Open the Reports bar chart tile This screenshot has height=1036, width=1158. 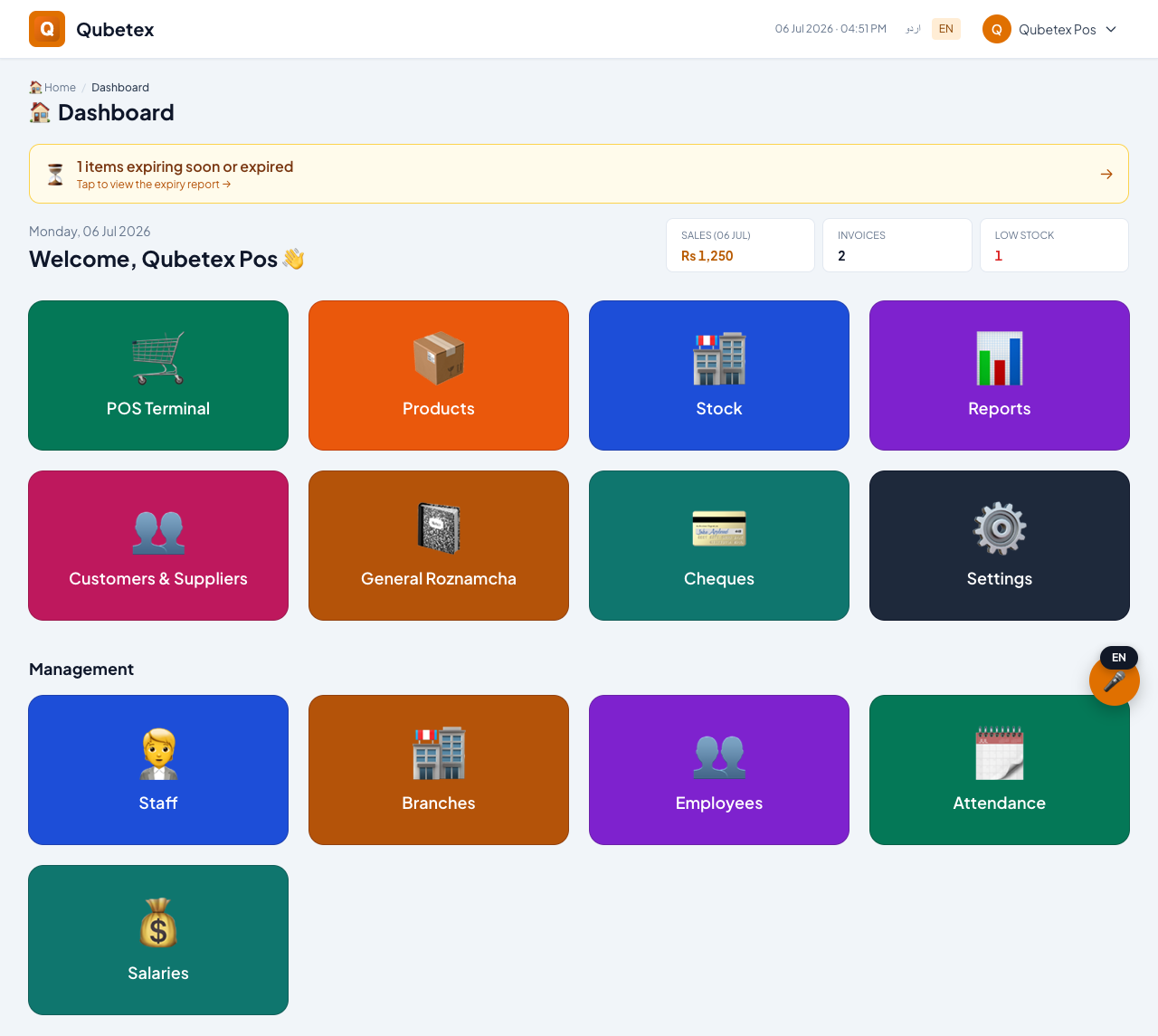point(1000,375)
